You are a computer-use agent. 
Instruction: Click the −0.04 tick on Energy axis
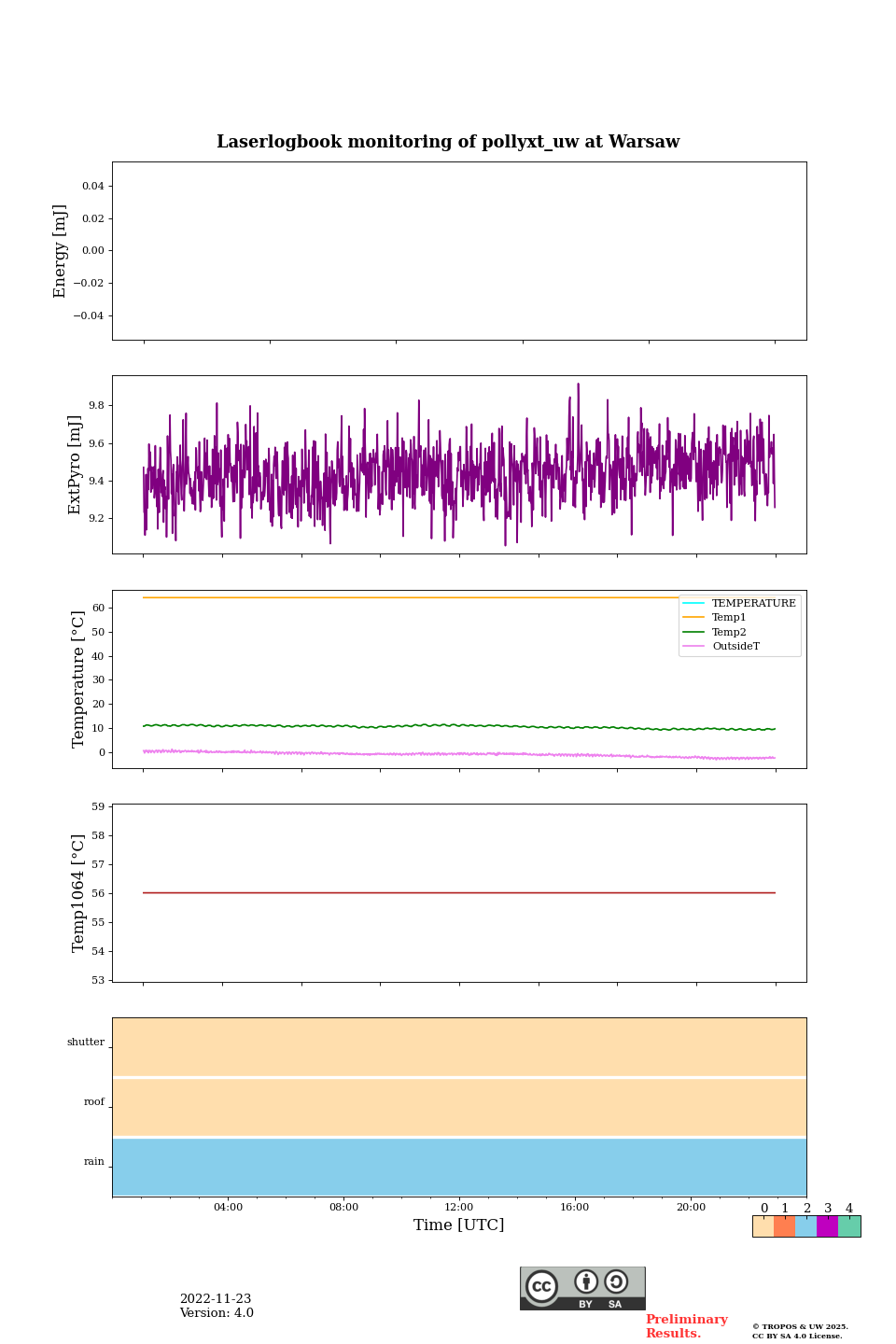click(89, 315)
